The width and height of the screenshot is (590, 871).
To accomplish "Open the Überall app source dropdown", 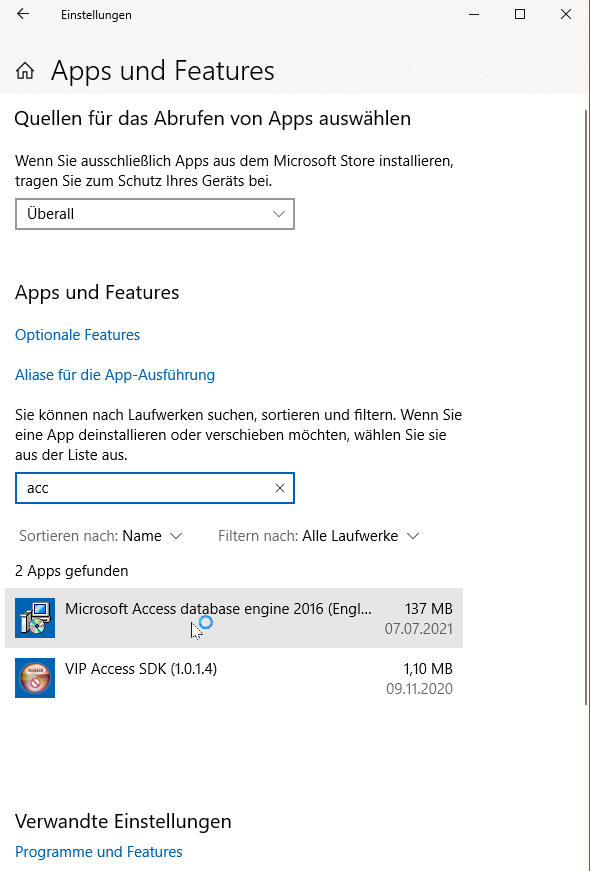I will pos(154,214).
